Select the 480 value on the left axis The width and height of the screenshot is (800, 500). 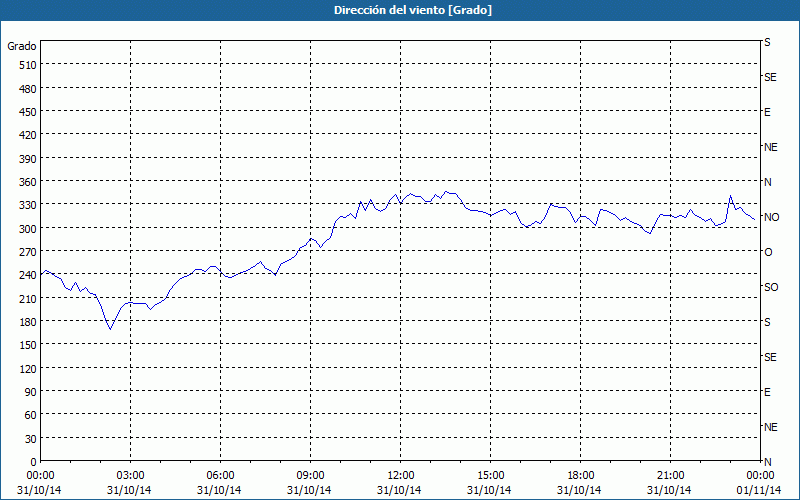(28, 89)
